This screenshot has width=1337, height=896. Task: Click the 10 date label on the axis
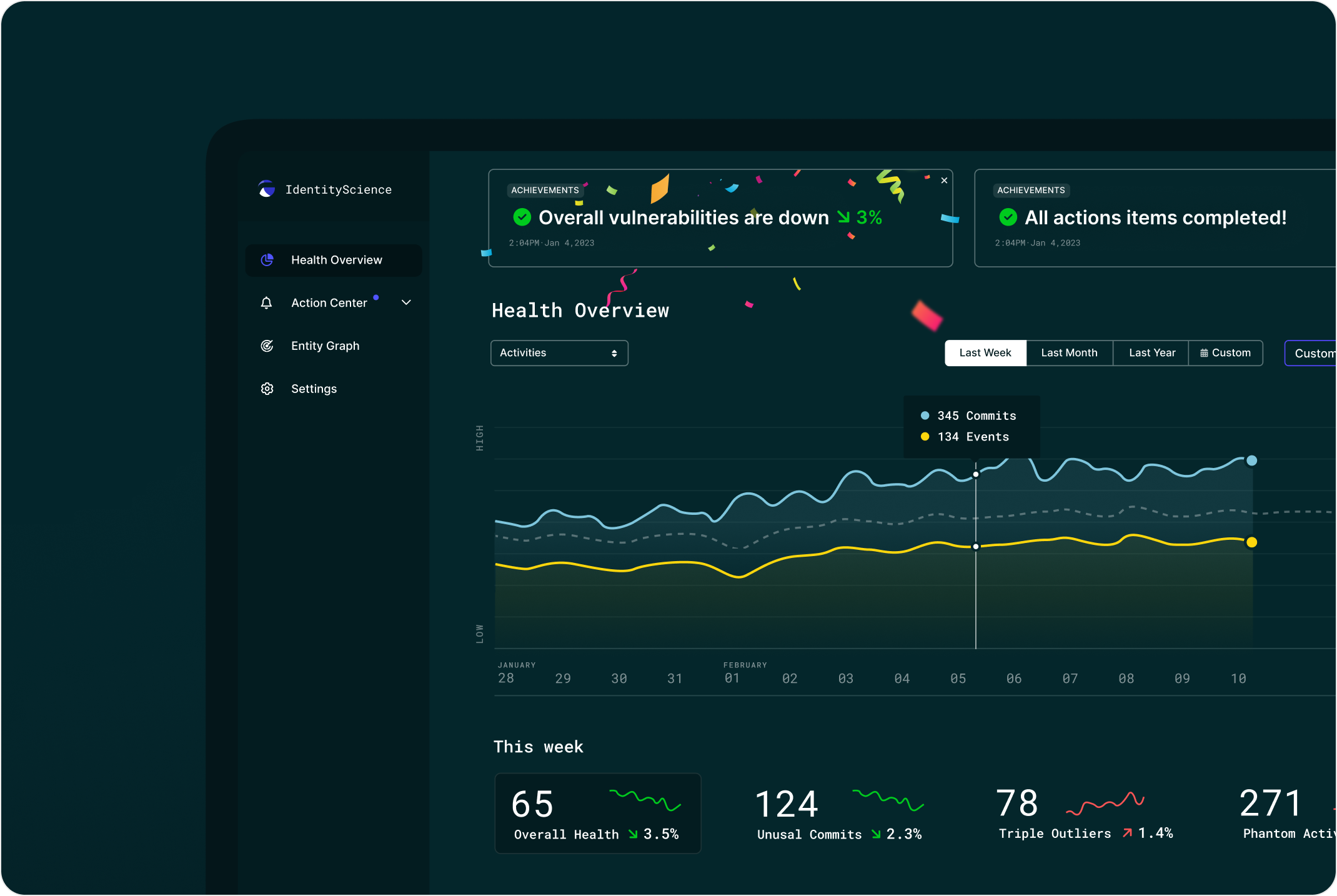(1238, 679)
